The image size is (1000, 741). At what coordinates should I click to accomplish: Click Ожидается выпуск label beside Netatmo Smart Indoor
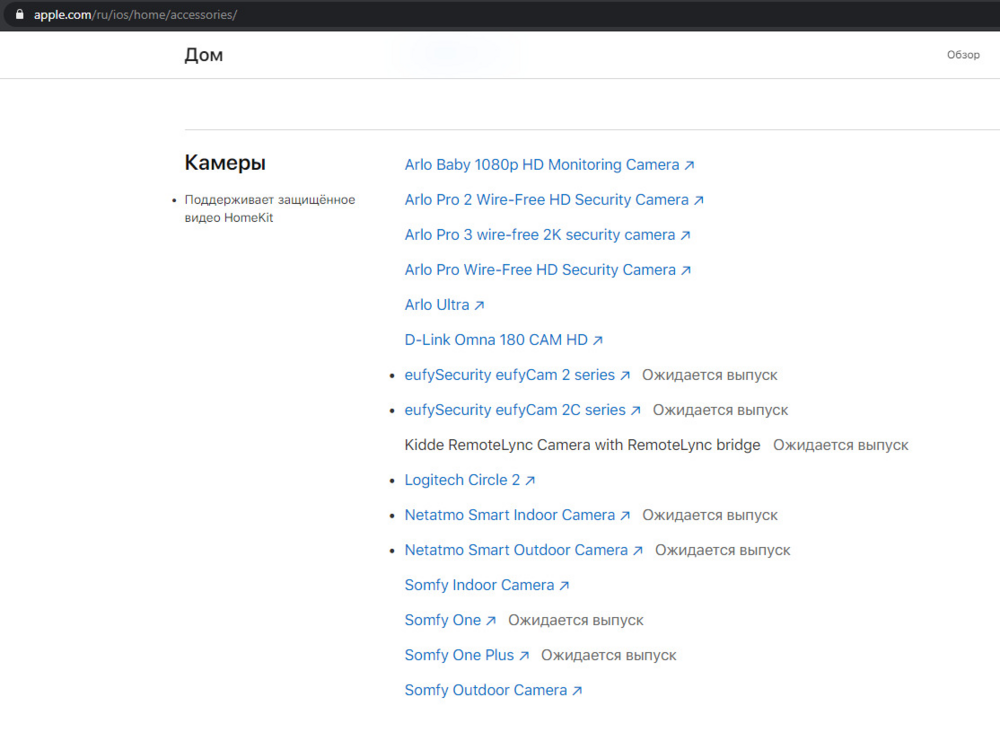click(x=710, y=515)
